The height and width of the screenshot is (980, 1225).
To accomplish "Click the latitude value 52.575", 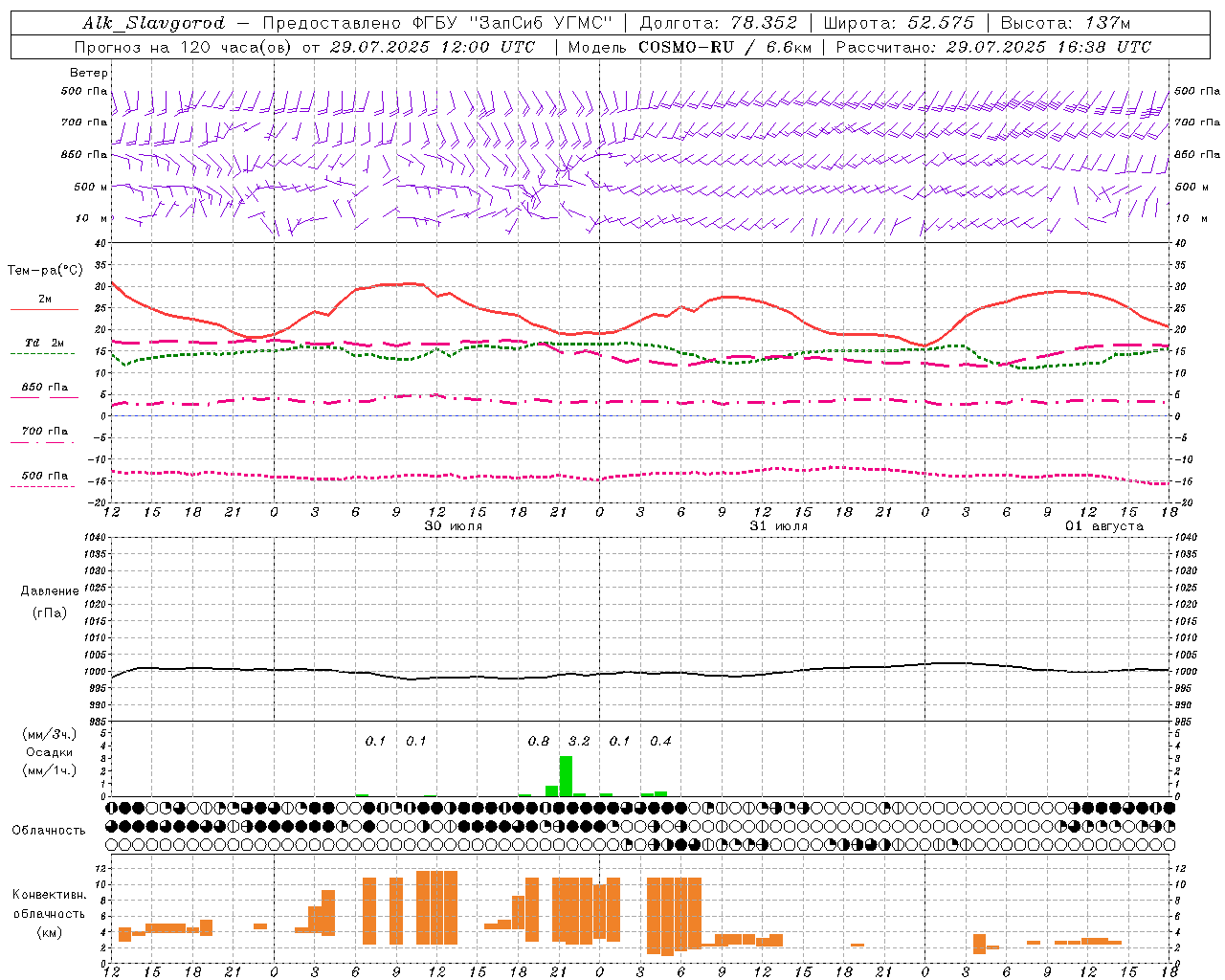I will (x=942, y=23).
